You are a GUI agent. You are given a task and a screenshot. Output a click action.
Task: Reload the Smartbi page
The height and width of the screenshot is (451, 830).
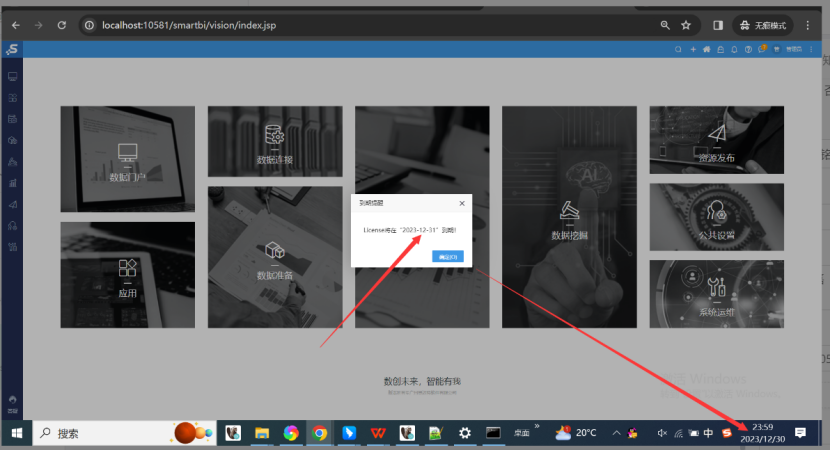click(x=62, y=25)
